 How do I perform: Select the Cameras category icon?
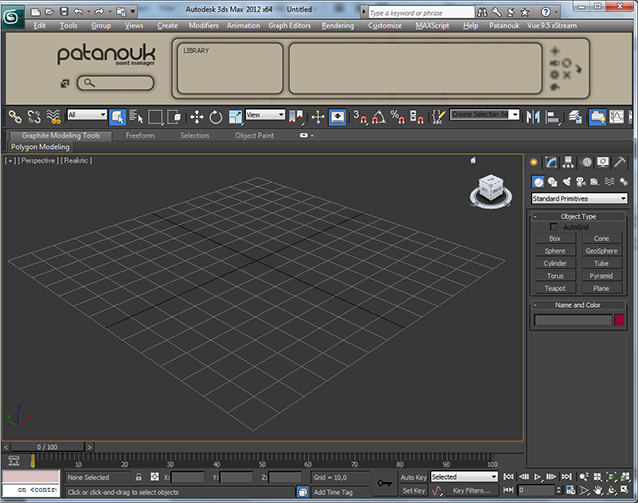[581, 182]
